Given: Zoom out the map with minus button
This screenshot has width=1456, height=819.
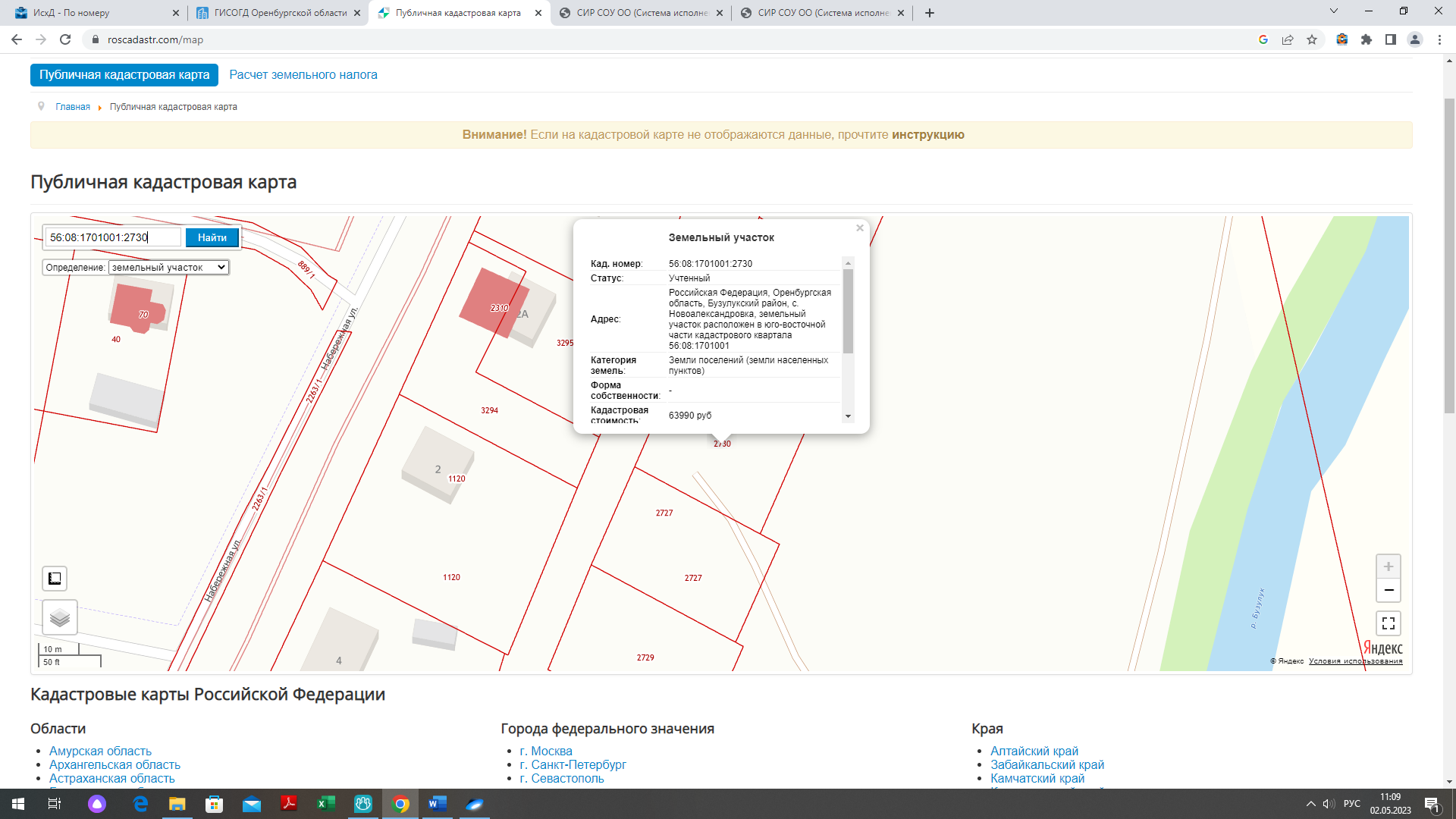Looking at the screenshot, I should tap(1388, 591).
